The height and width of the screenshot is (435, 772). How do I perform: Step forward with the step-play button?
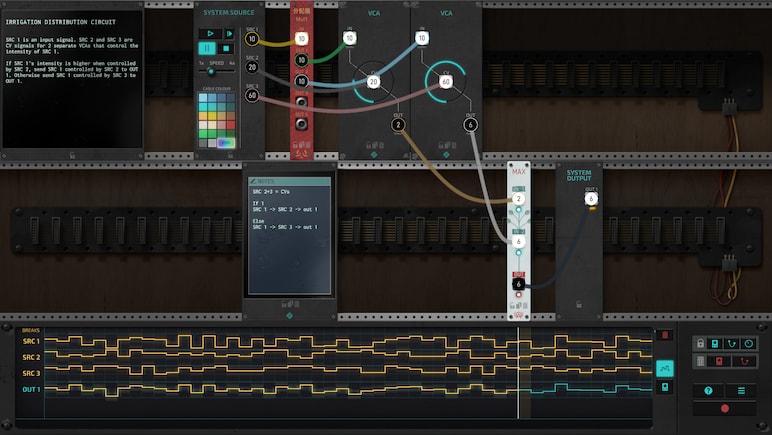[x=229, y=33]
